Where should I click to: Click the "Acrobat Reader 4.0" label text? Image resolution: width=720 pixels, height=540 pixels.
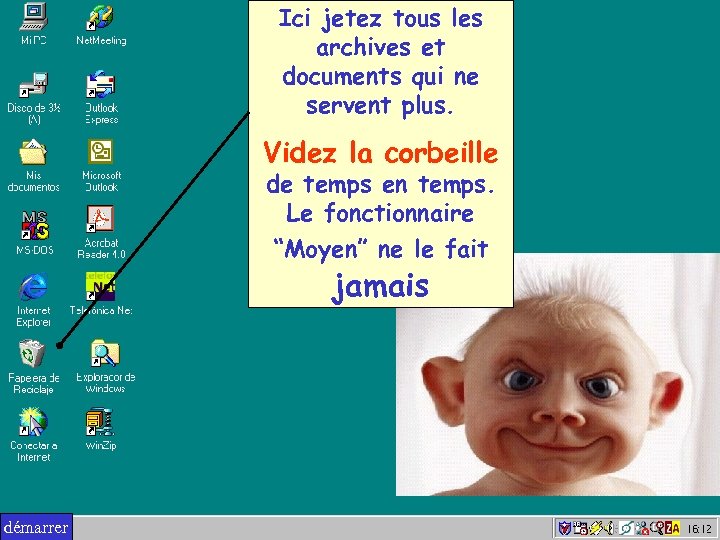tap(101, 248)
